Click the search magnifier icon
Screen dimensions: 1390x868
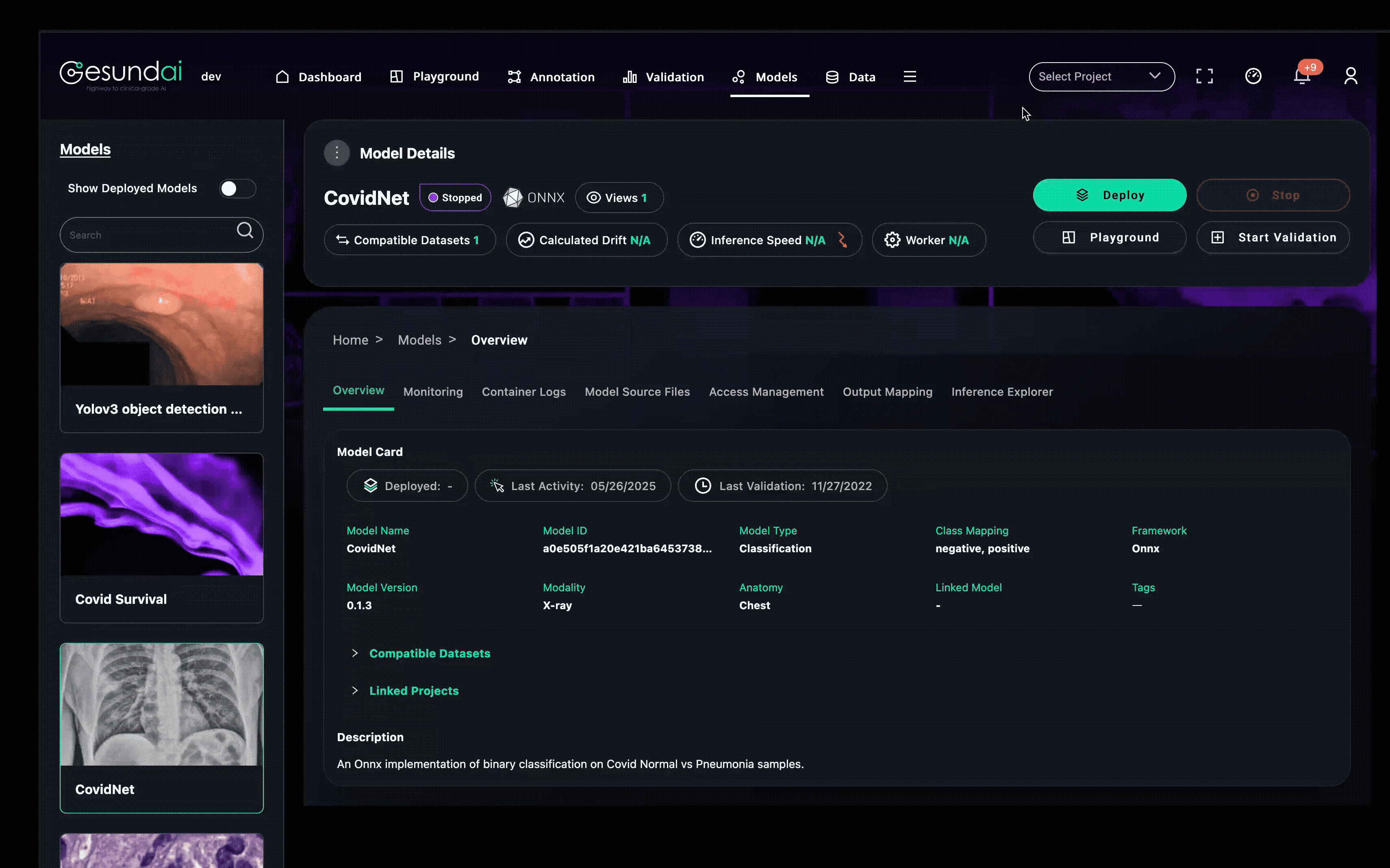(x=245, y=230)
